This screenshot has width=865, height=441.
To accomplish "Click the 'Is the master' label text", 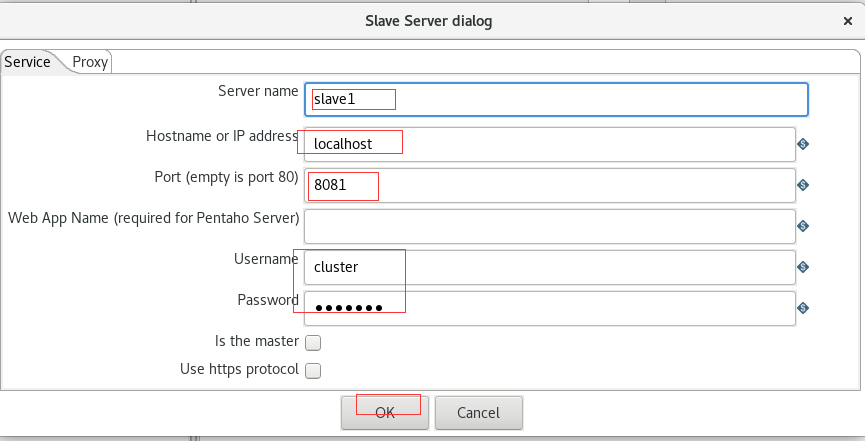I will (x=257, y=341).
